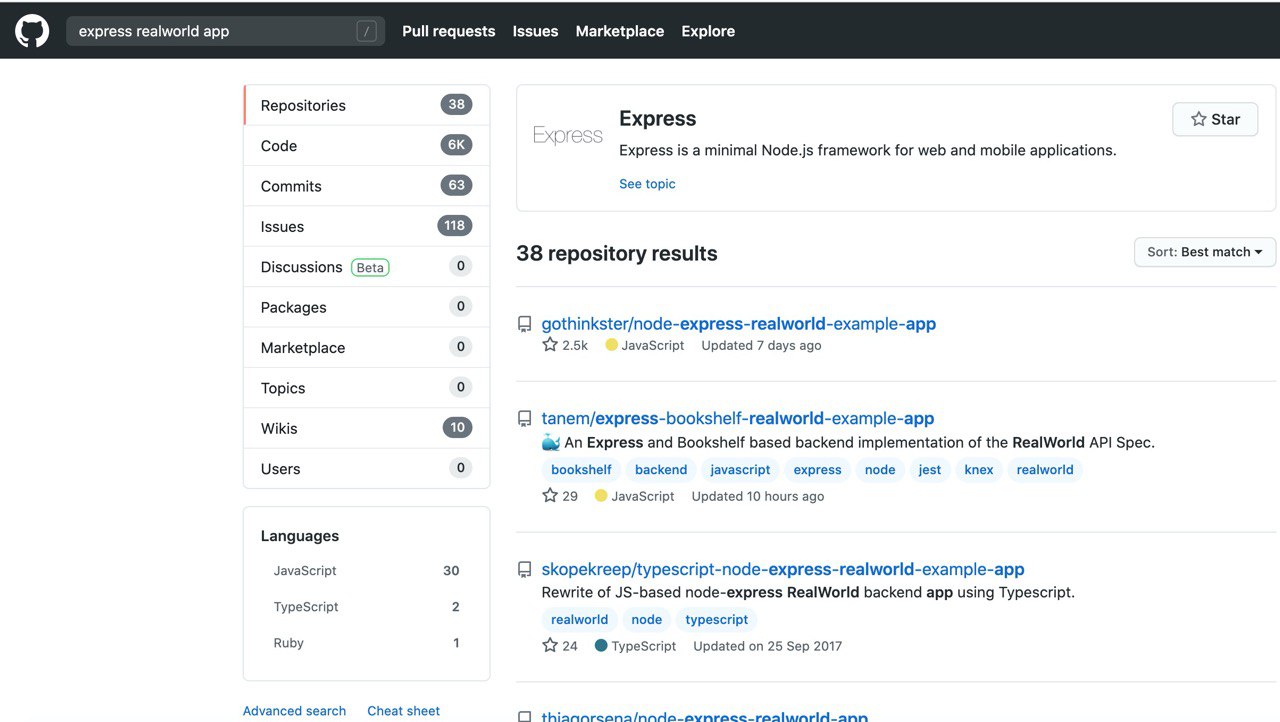Star the Express topic
The width and height of the screenshot is (1280, 722).
click(x=1215, y=119)
